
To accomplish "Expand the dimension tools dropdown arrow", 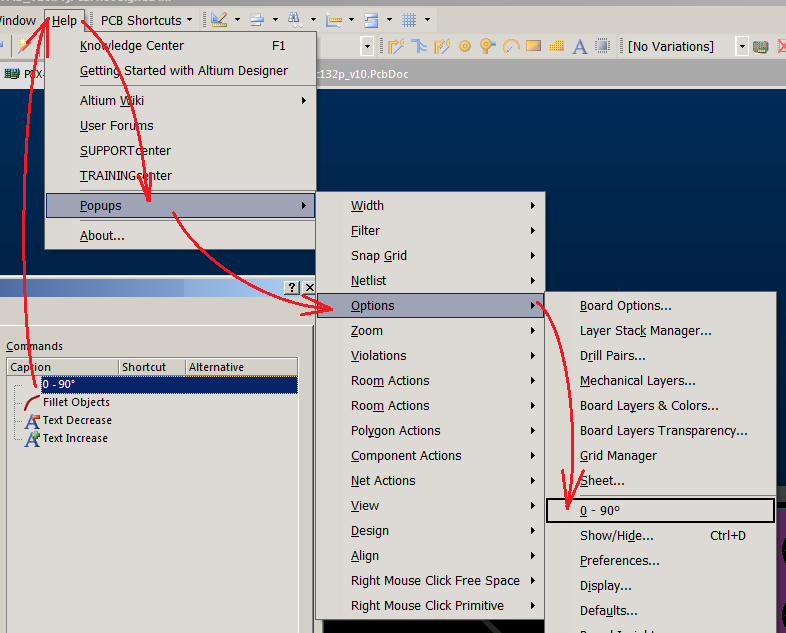I will pos(351,20).
